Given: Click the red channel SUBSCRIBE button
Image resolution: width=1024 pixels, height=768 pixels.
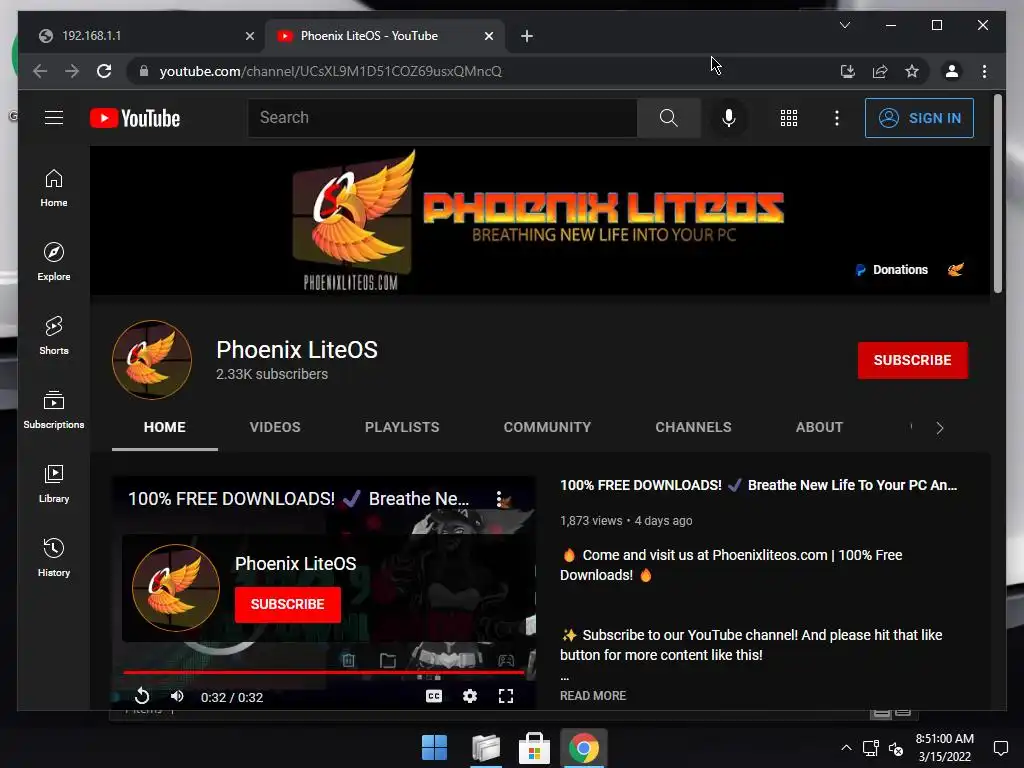Looking at the screenshot, I should (x=912, y=360).
